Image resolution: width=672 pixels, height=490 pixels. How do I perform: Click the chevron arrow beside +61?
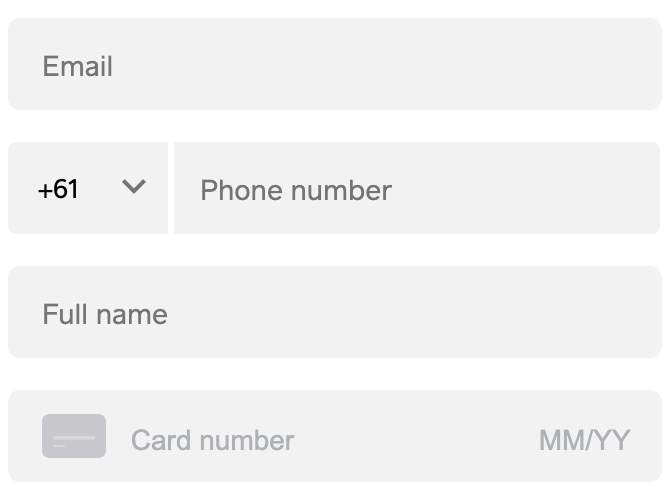pyautogui.click(x=134, y=187)
